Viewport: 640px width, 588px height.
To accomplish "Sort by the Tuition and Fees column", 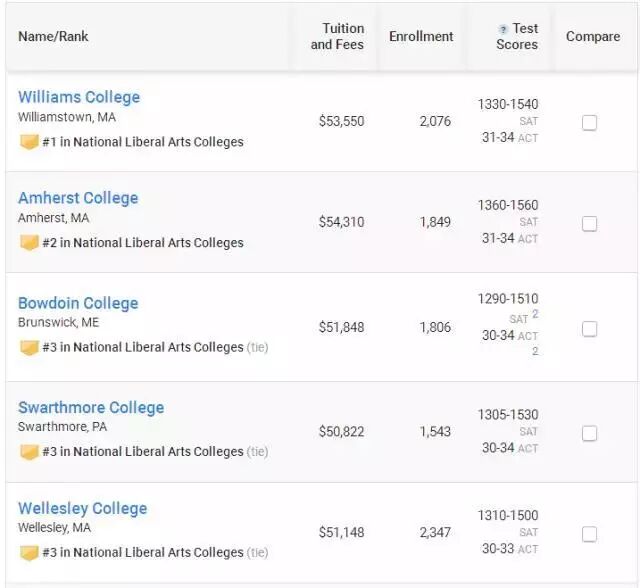I will tap(337, 37).
